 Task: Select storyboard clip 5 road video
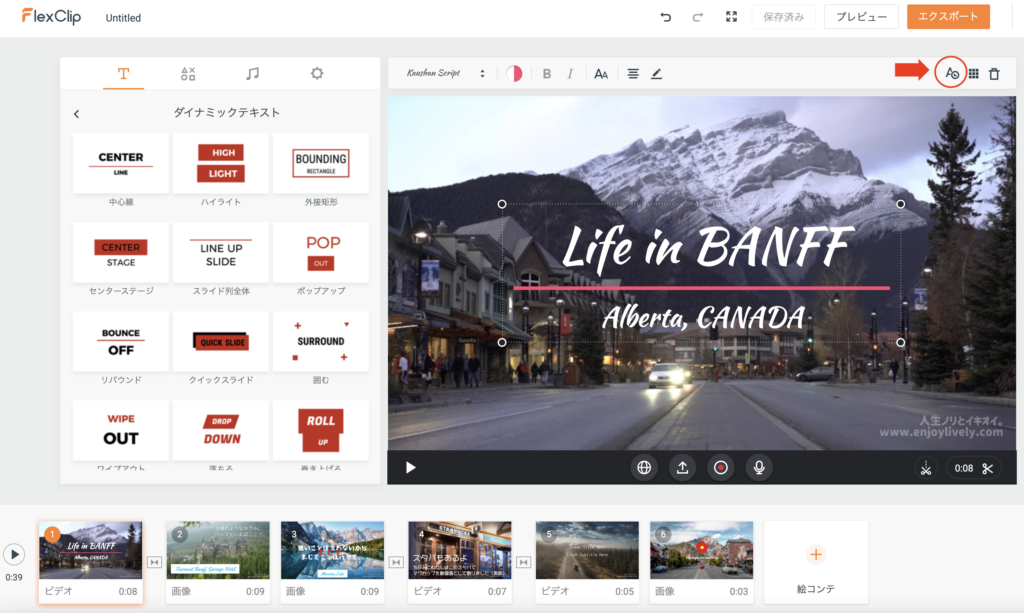tap(587, 562)
